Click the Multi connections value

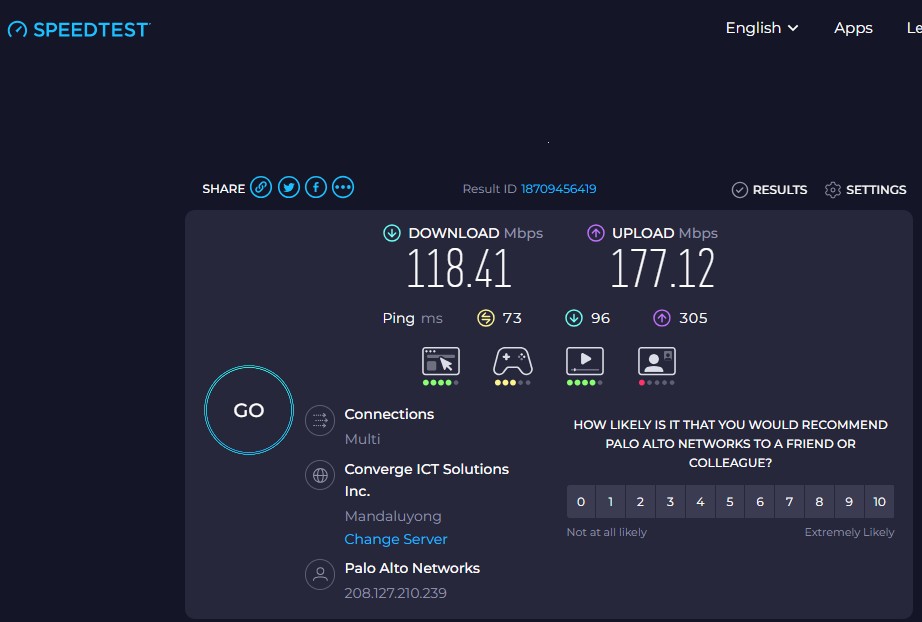pyautogui.click(x=362, y=439)
